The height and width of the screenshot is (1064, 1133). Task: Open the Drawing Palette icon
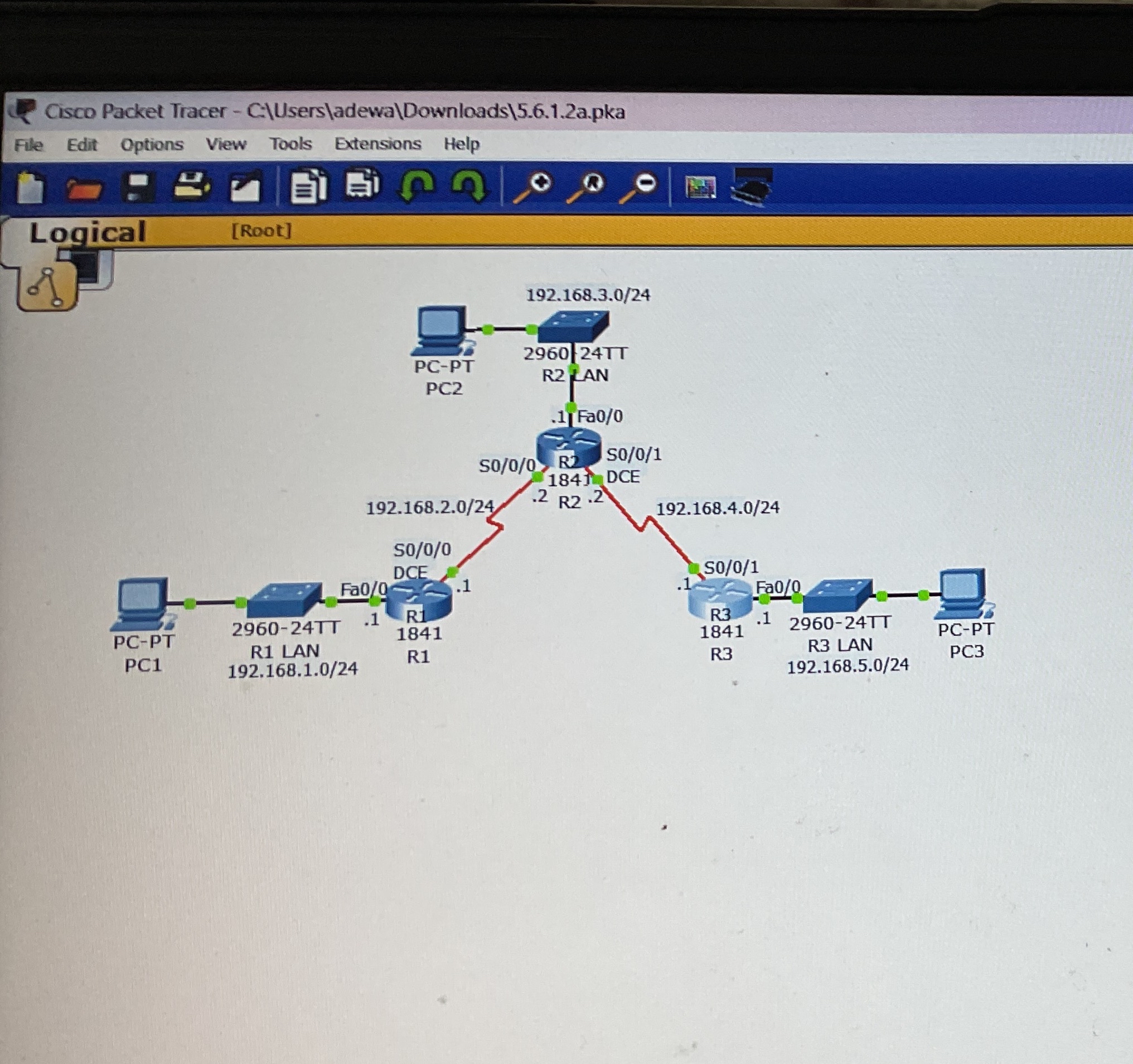(700, 187)
